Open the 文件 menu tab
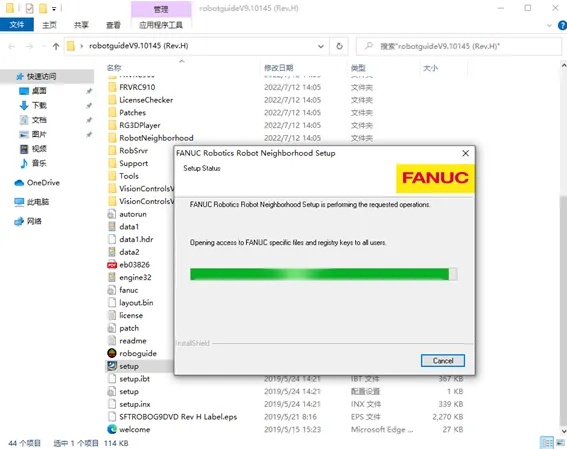 [17, 25]
